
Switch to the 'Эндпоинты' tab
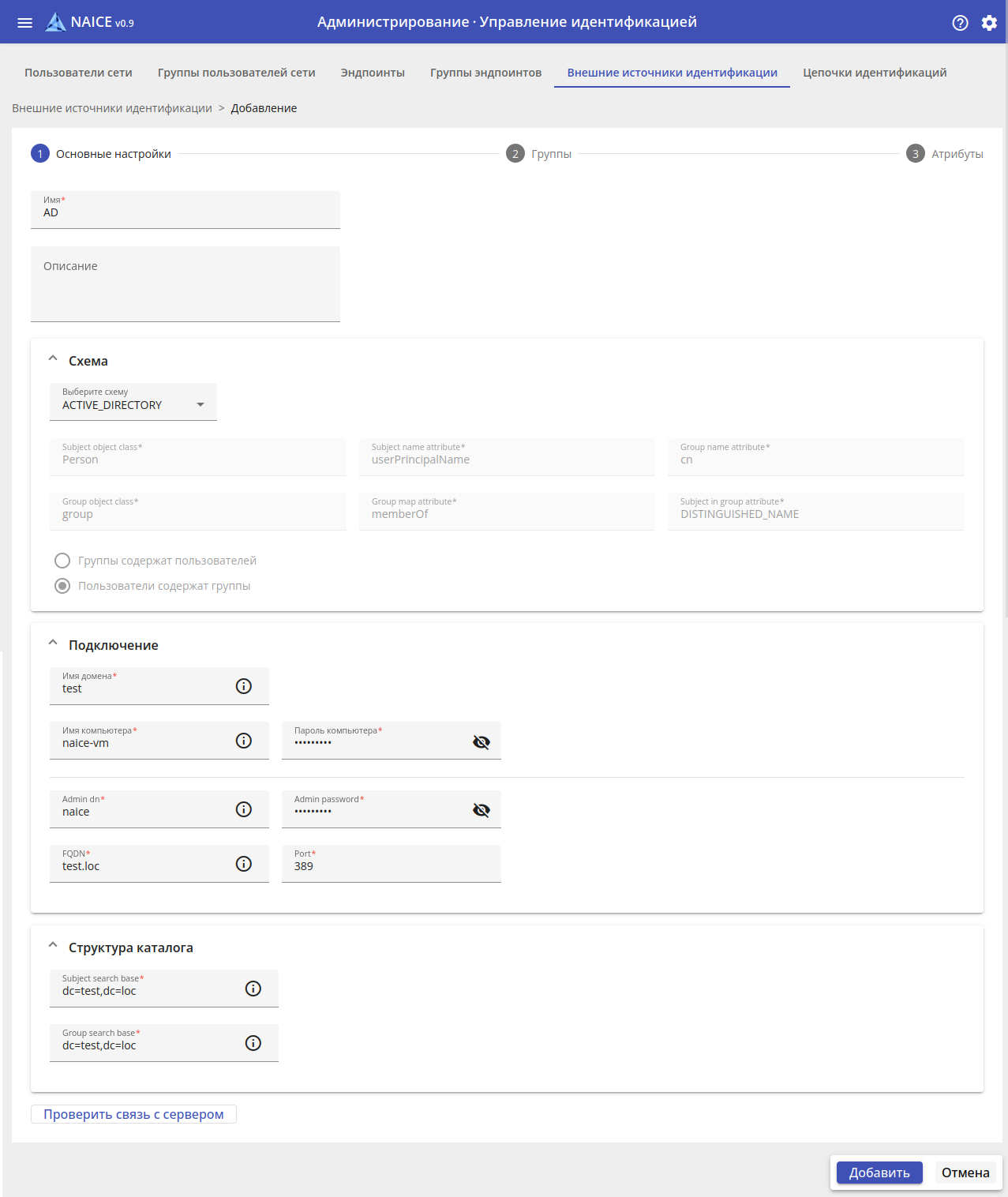tap(373, 73)
